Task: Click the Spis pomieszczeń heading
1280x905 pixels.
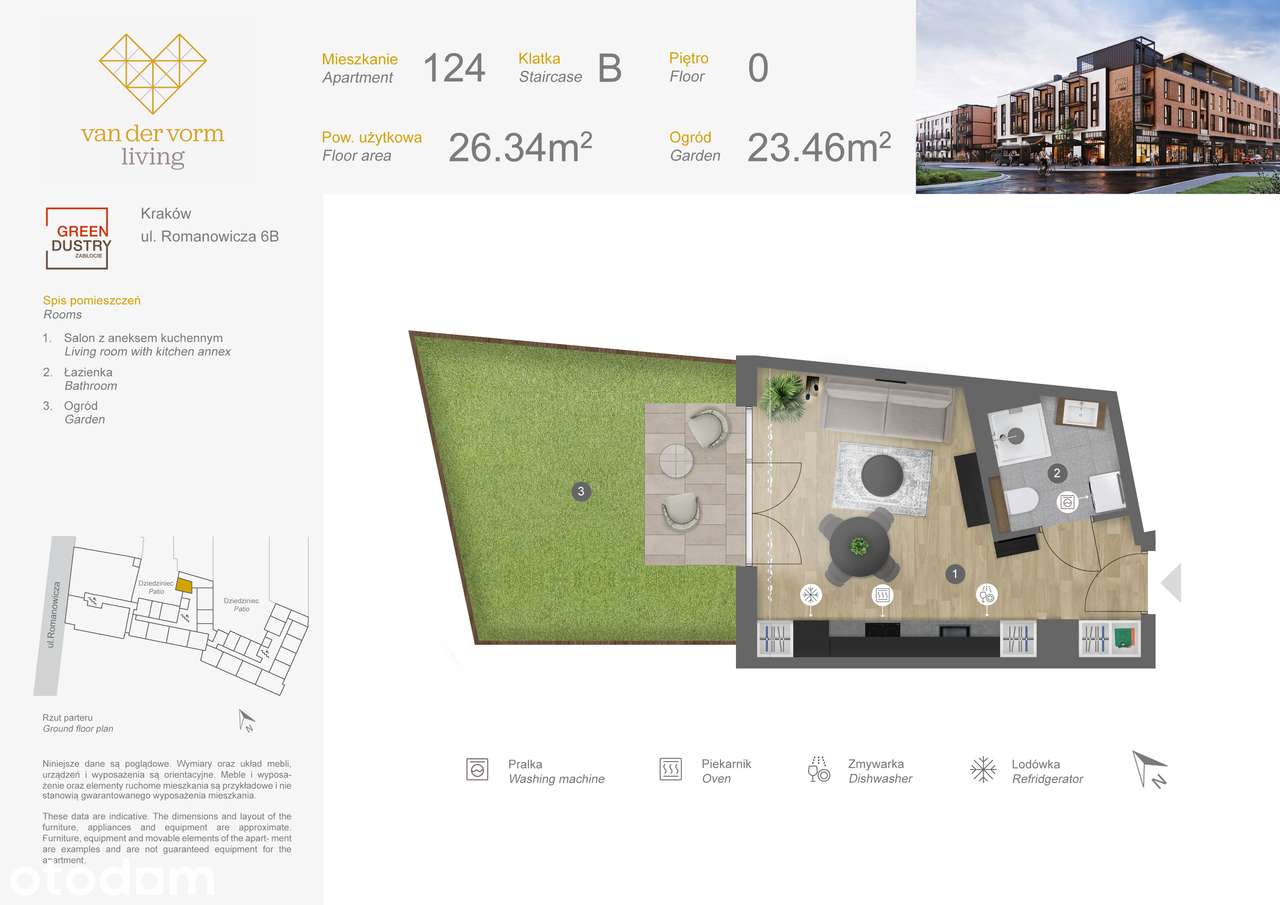Action: (92, 300)
